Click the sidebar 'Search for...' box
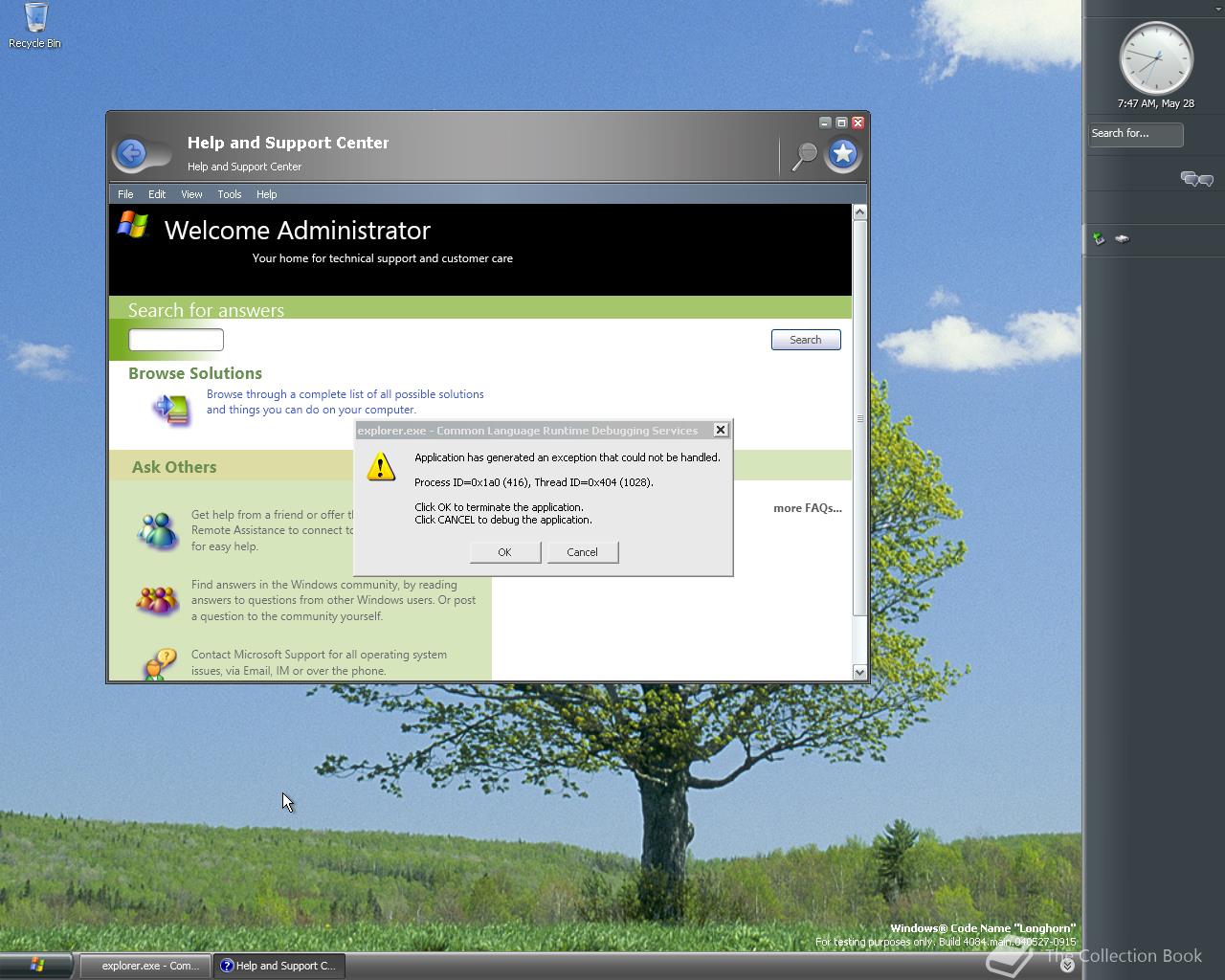Screen dimensions: 1225x980 [x=1136, y=134]
